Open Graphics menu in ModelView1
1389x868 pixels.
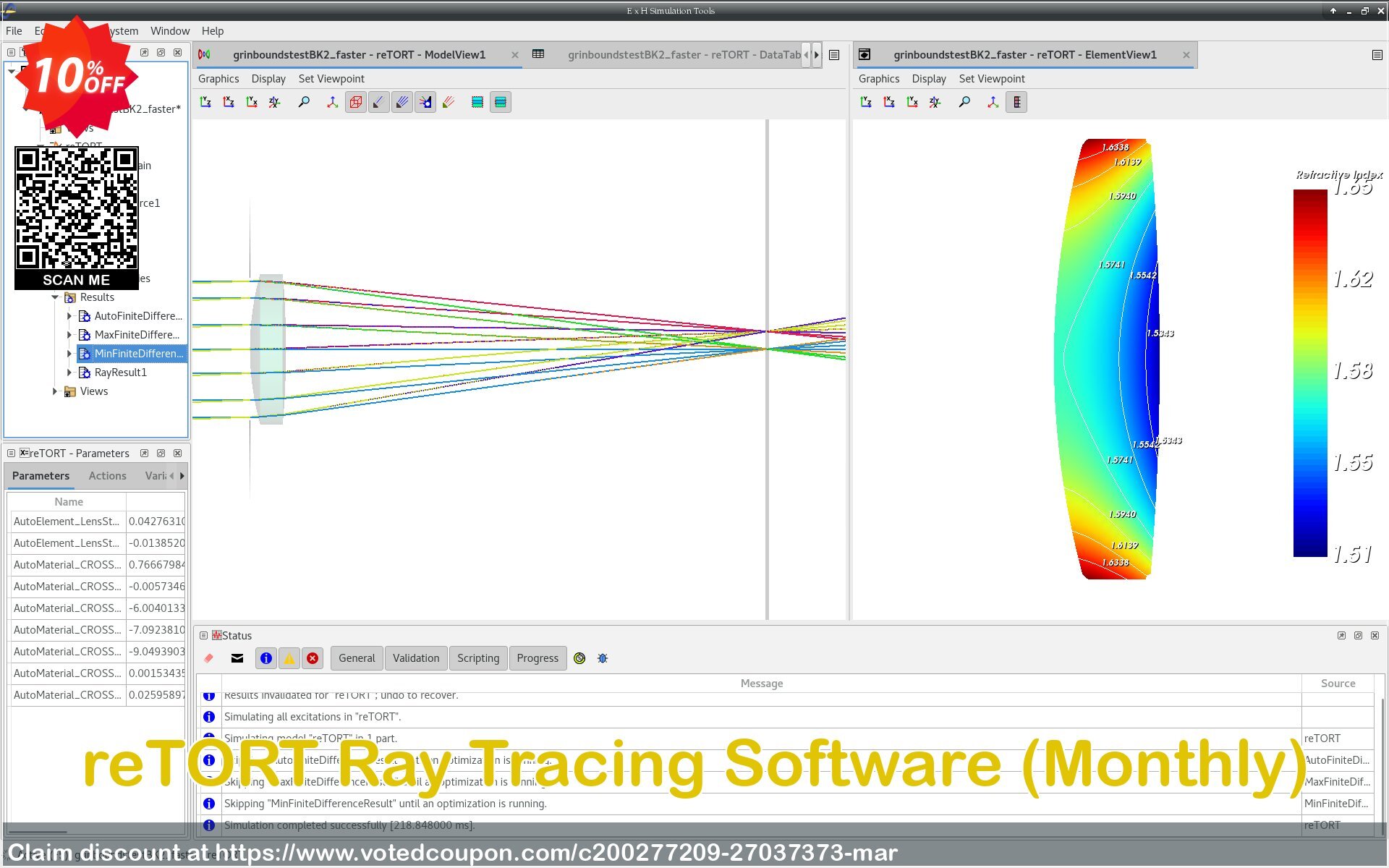pyautogui.click(x=218, y=79)
